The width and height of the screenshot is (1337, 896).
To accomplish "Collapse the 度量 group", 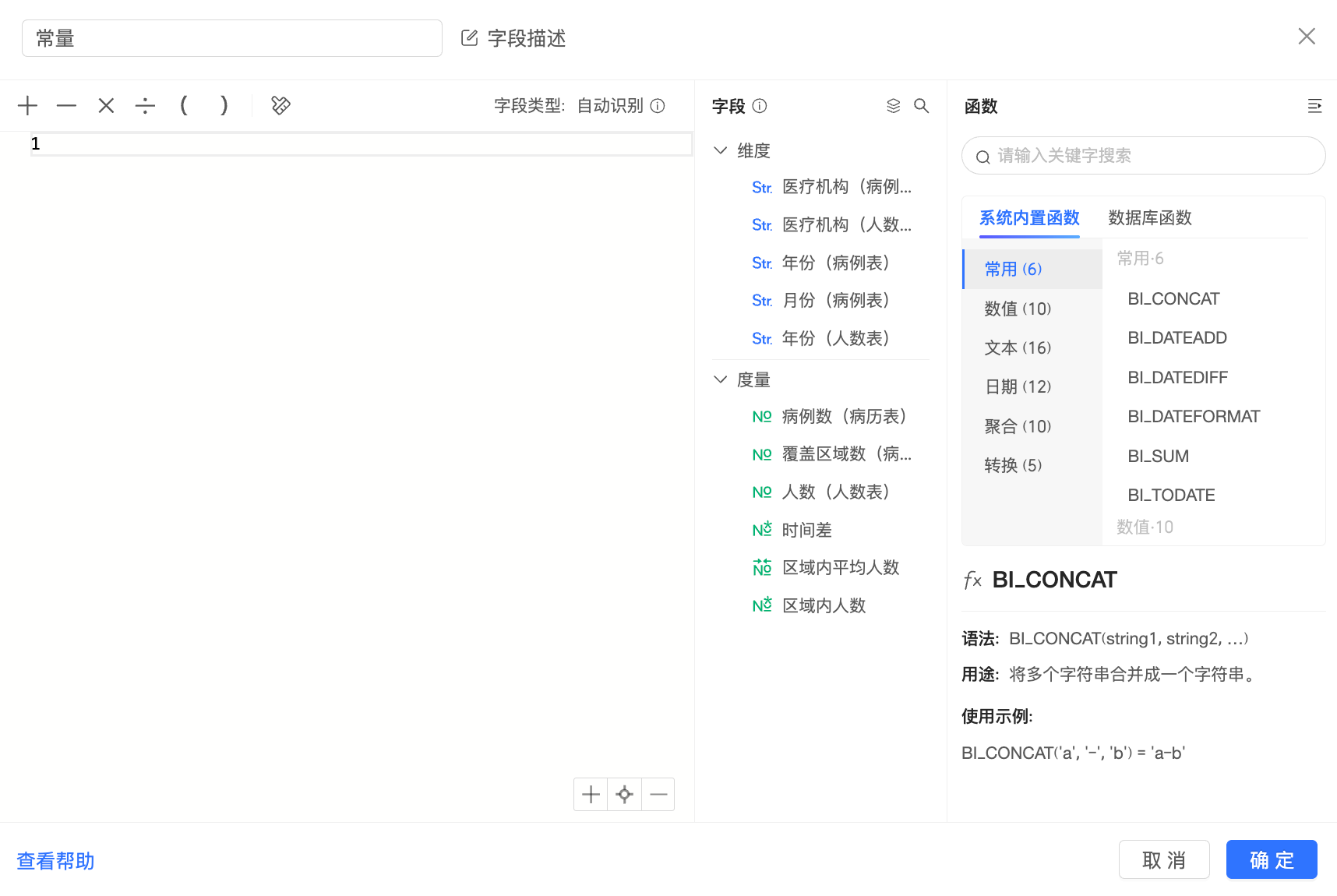I will tap(721, 379).
